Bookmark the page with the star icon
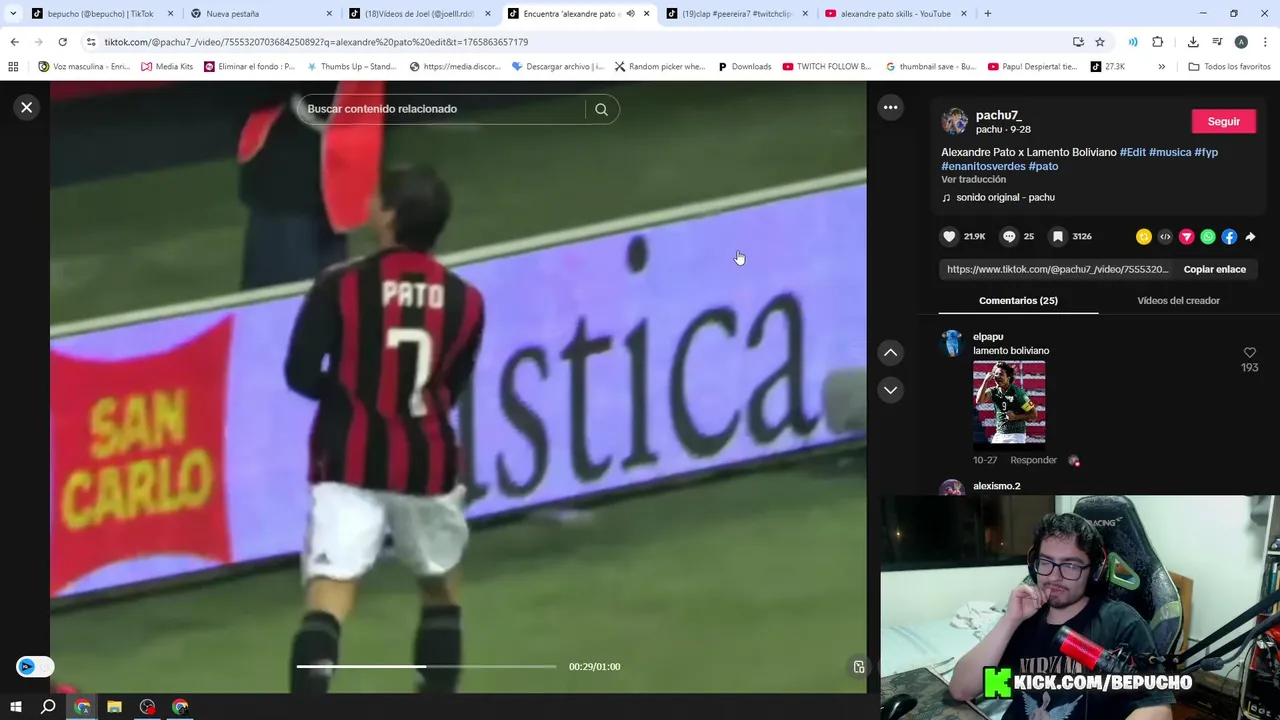 1100,42
